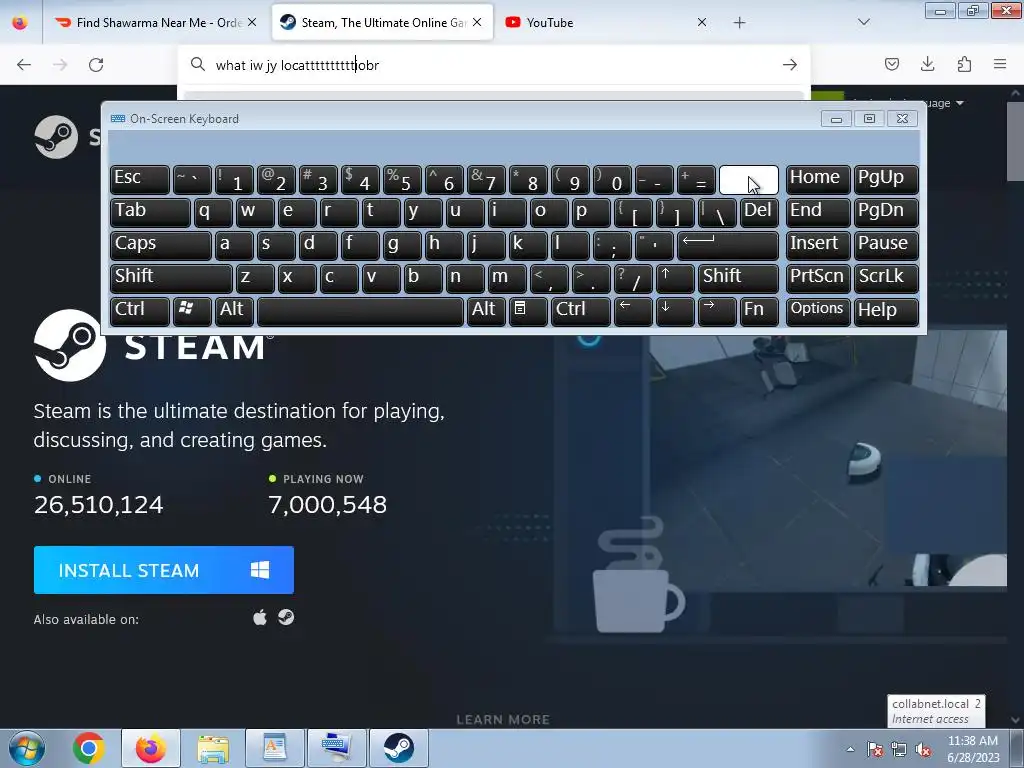The image size is (1024, 768).
Task: Select the Steam, The Ultimate Online Game tab
Action: (382, 22)
